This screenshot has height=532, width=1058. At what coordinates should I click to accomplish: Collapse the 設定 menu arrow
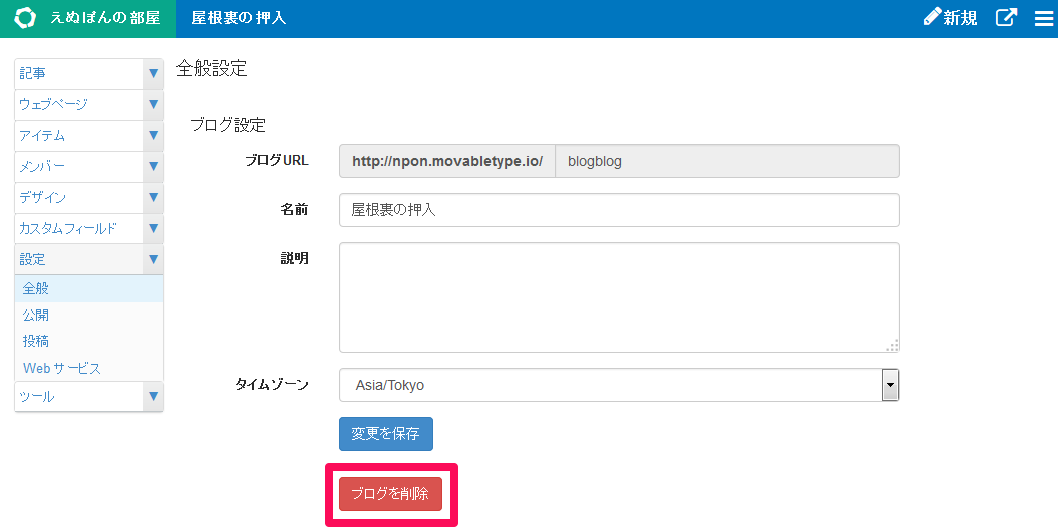[x=153, y=259]
